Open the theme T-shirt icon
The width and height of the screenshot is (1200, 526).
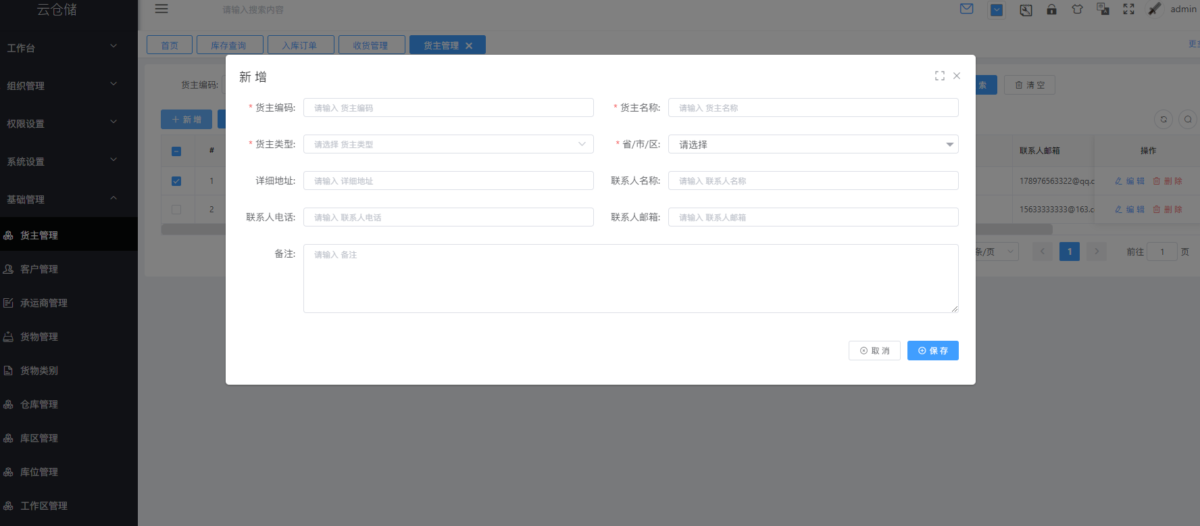(1077, 10)
